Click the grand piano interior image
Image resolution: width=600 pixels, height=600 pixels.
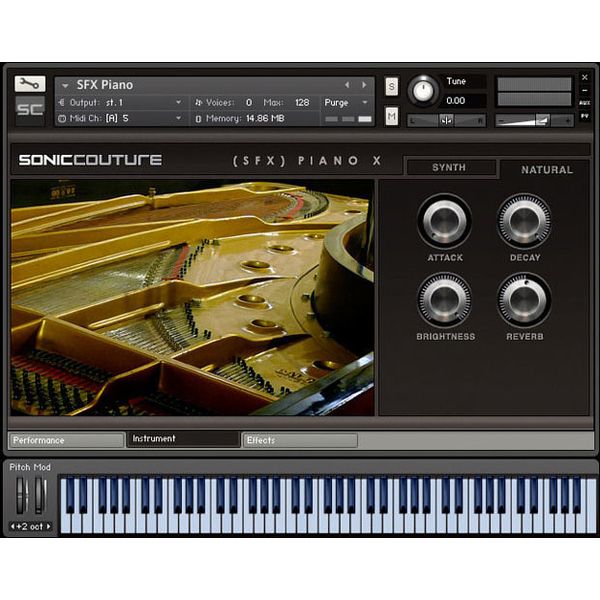(192, 298)
